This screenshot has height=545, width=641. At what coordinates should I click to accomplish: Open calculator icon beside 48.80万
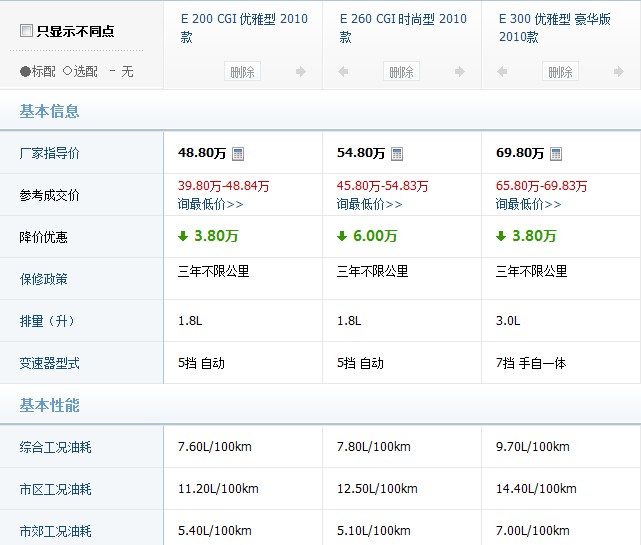tap(238, 154)
